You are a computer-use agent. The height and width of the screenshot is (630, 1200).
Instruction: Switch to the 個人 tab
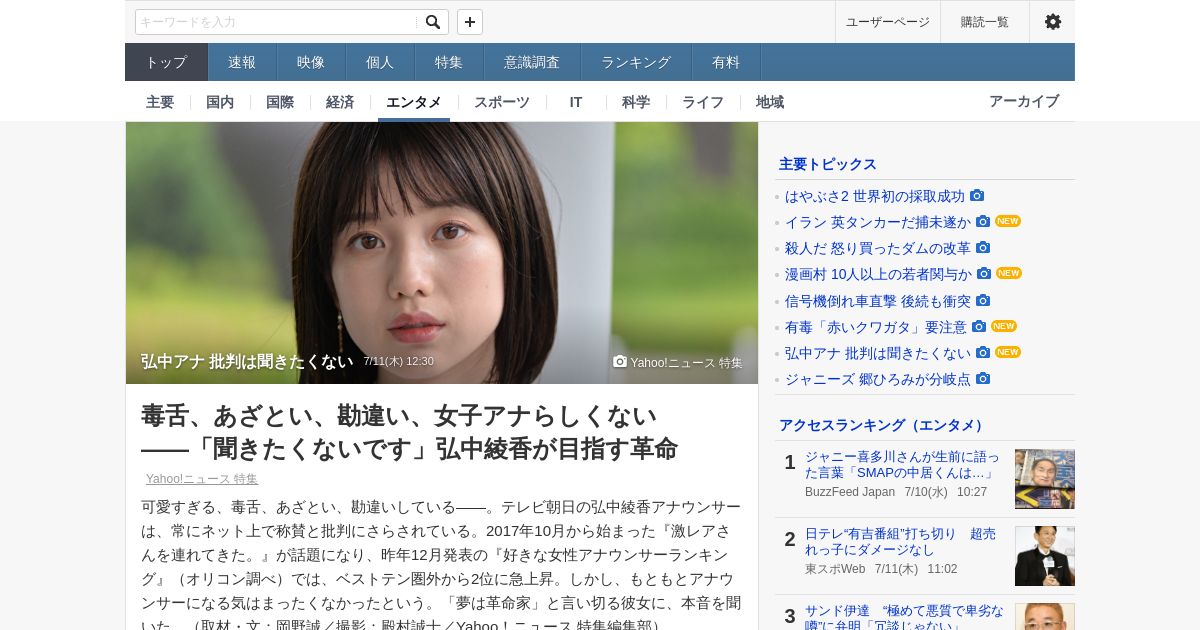[380, 62]
